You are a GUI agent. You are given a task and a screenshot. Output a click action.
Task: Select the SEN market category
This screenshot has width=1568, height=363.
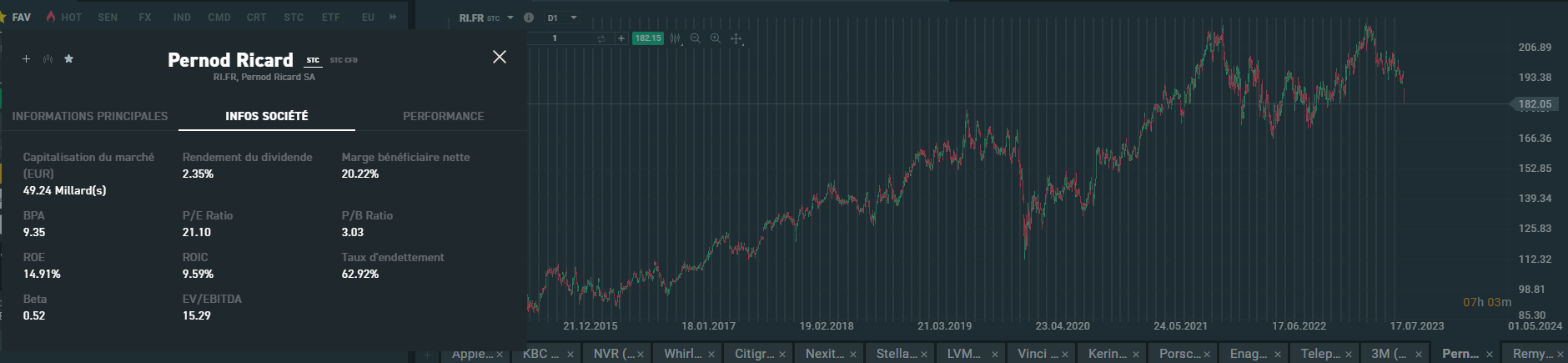point(108,17)
